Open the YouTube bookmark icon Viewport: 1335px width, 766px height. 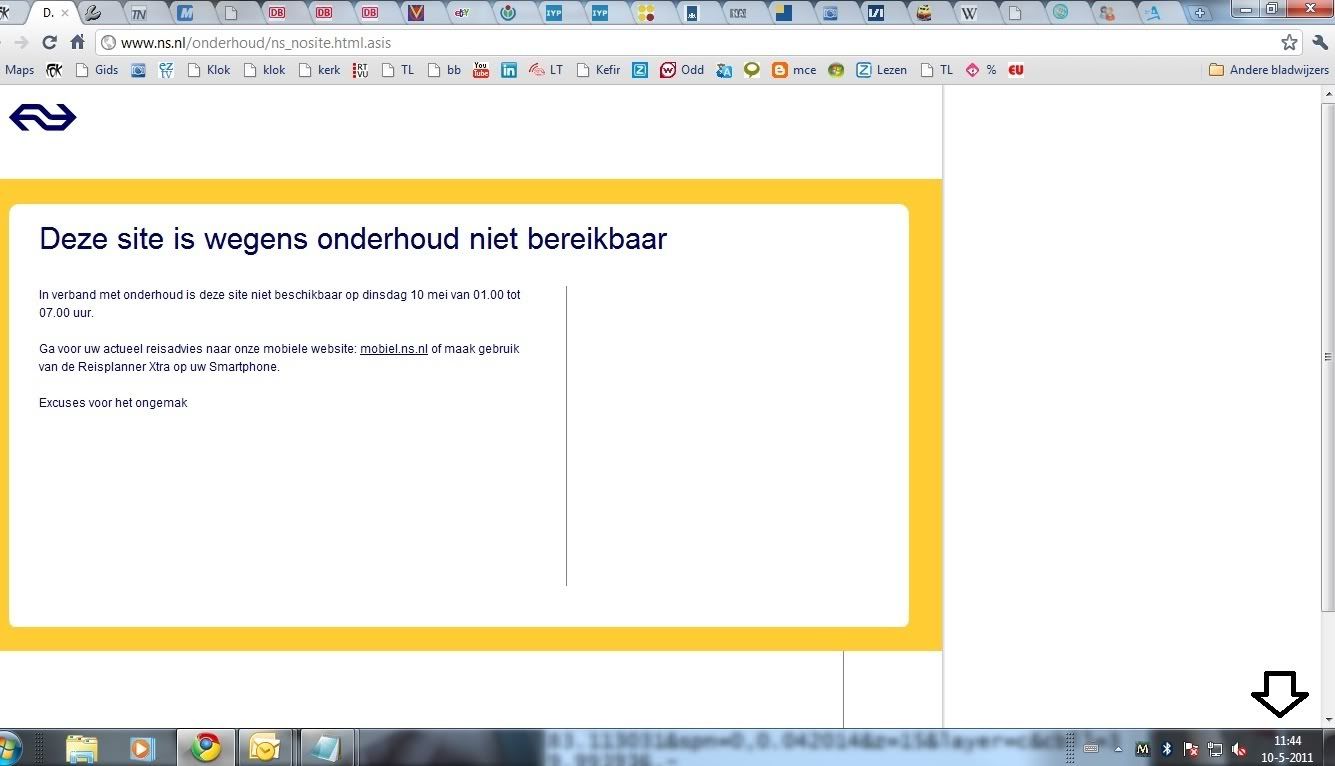click(x=481, y=70)
